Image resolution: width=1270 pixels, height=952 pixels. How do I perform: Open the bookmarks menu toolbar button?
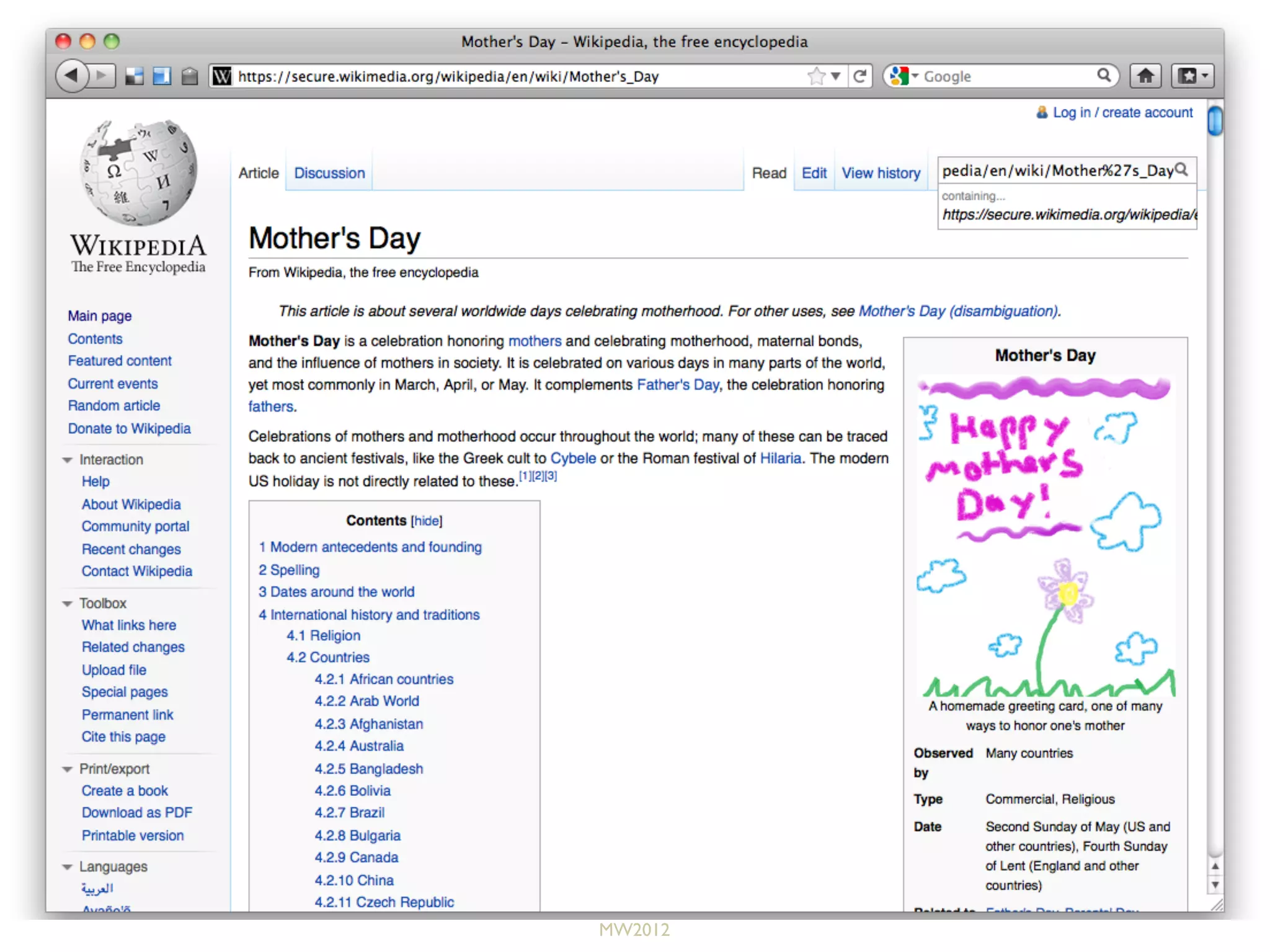coord(1192,76)
